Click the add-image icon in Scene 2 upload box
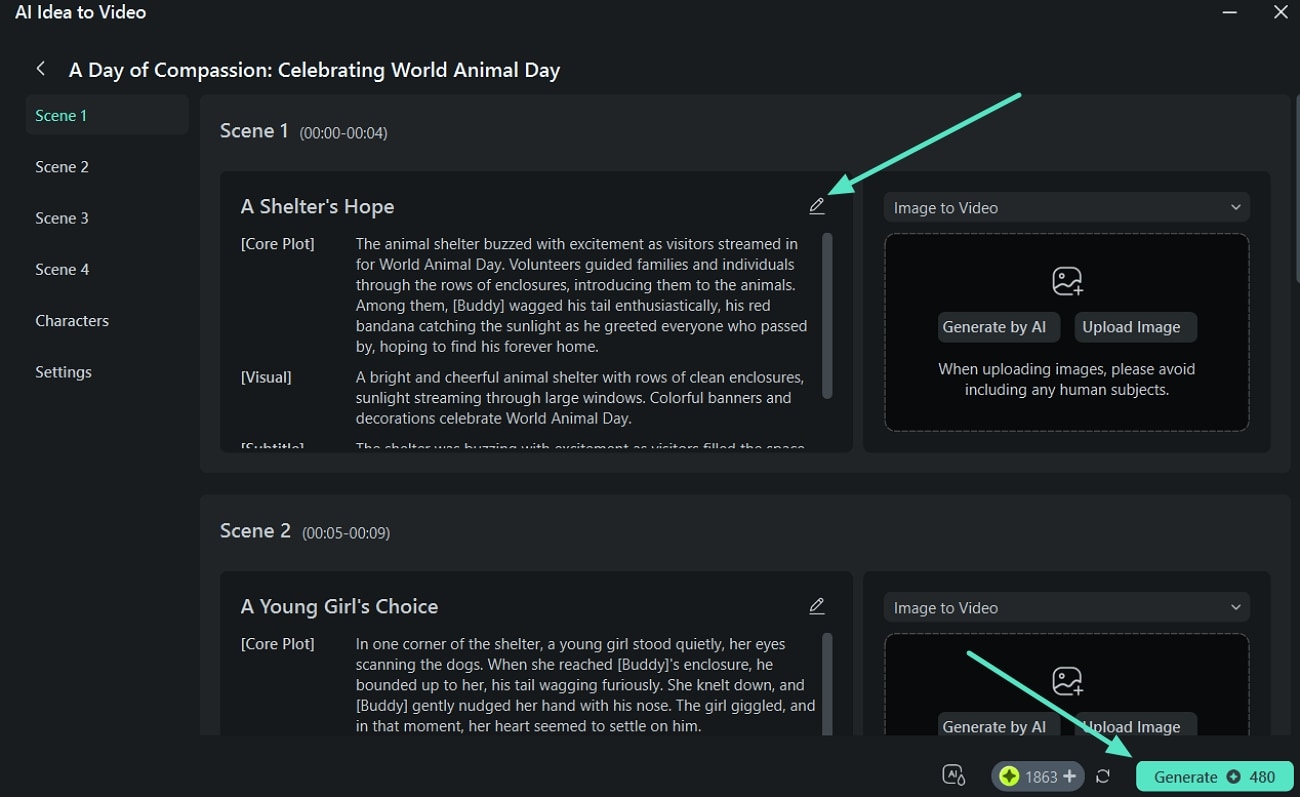The width and height of the screenshot is (1300, 797). (1067, 681)
